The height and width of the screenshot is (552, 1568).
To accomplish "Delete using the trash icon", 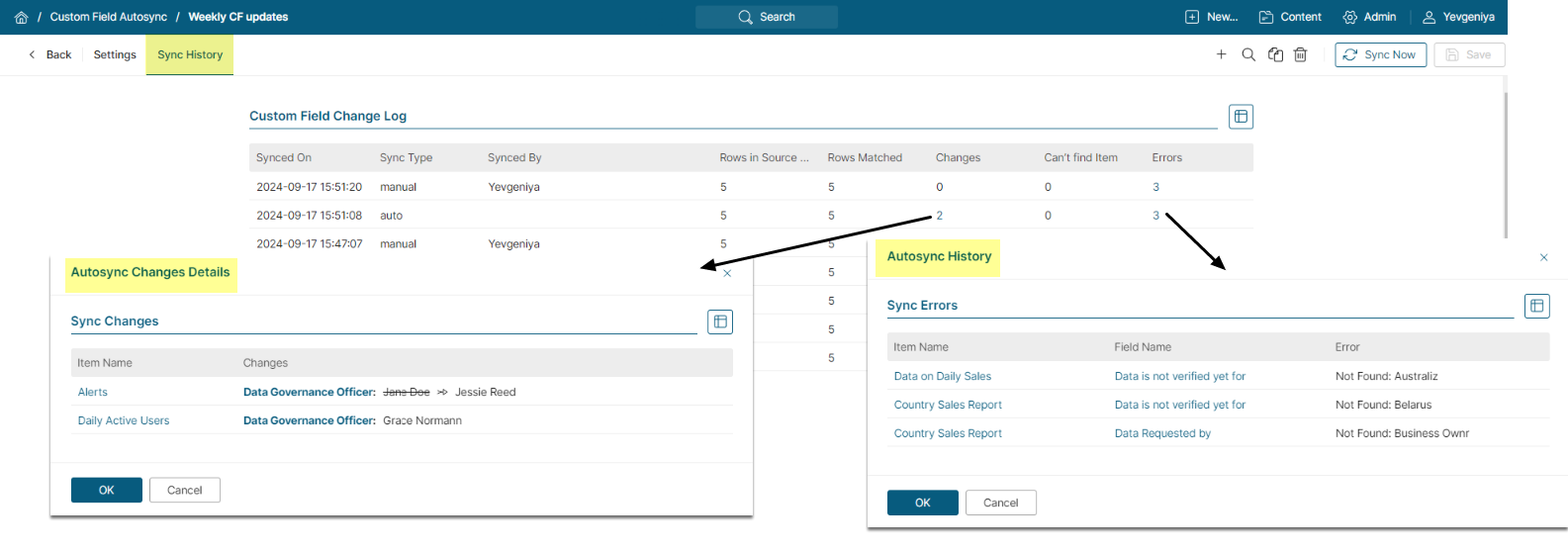I will click(x=1301, y=54).
